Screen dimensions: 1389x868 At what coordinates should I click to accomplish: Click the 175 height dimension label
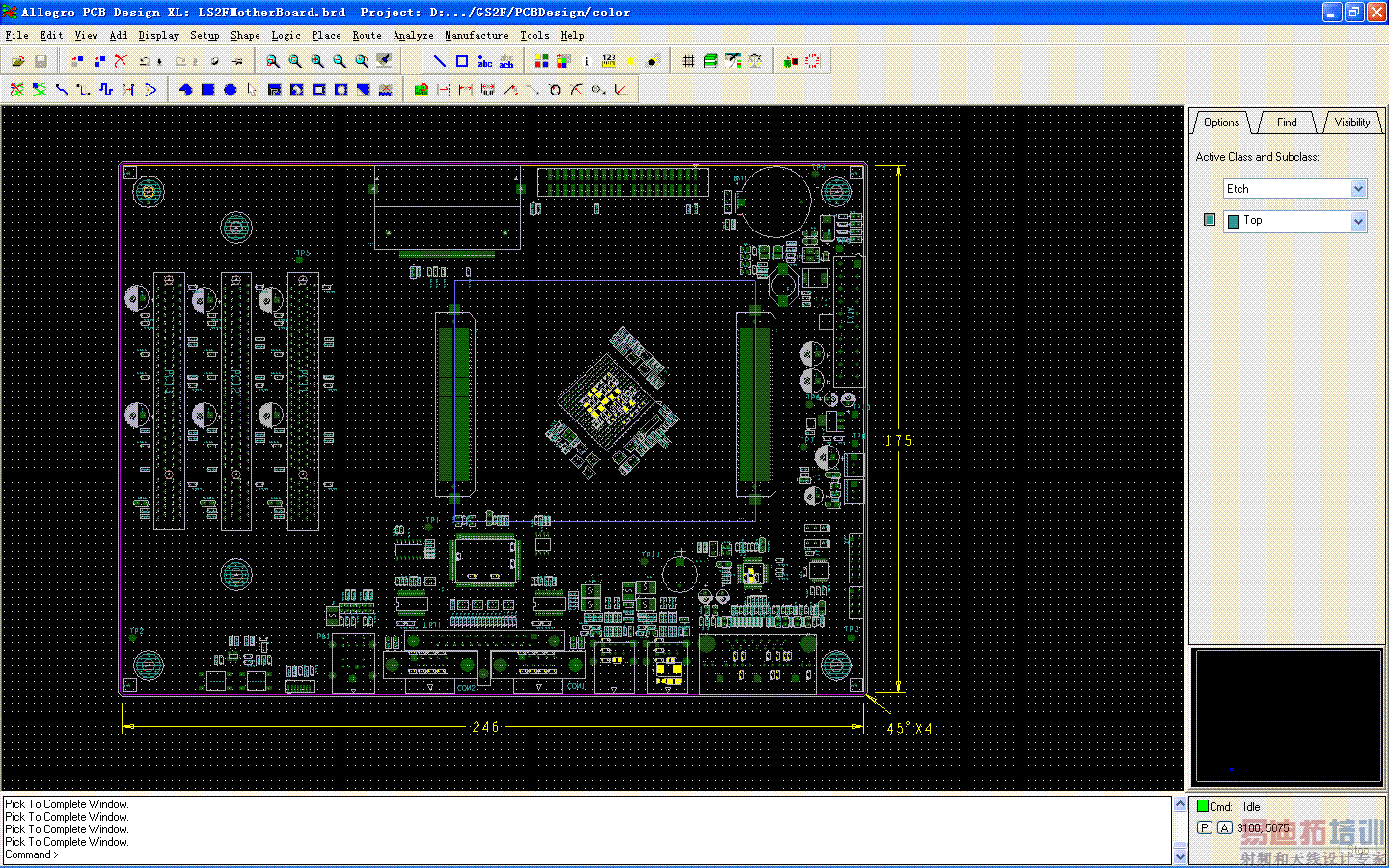[899, 441]
